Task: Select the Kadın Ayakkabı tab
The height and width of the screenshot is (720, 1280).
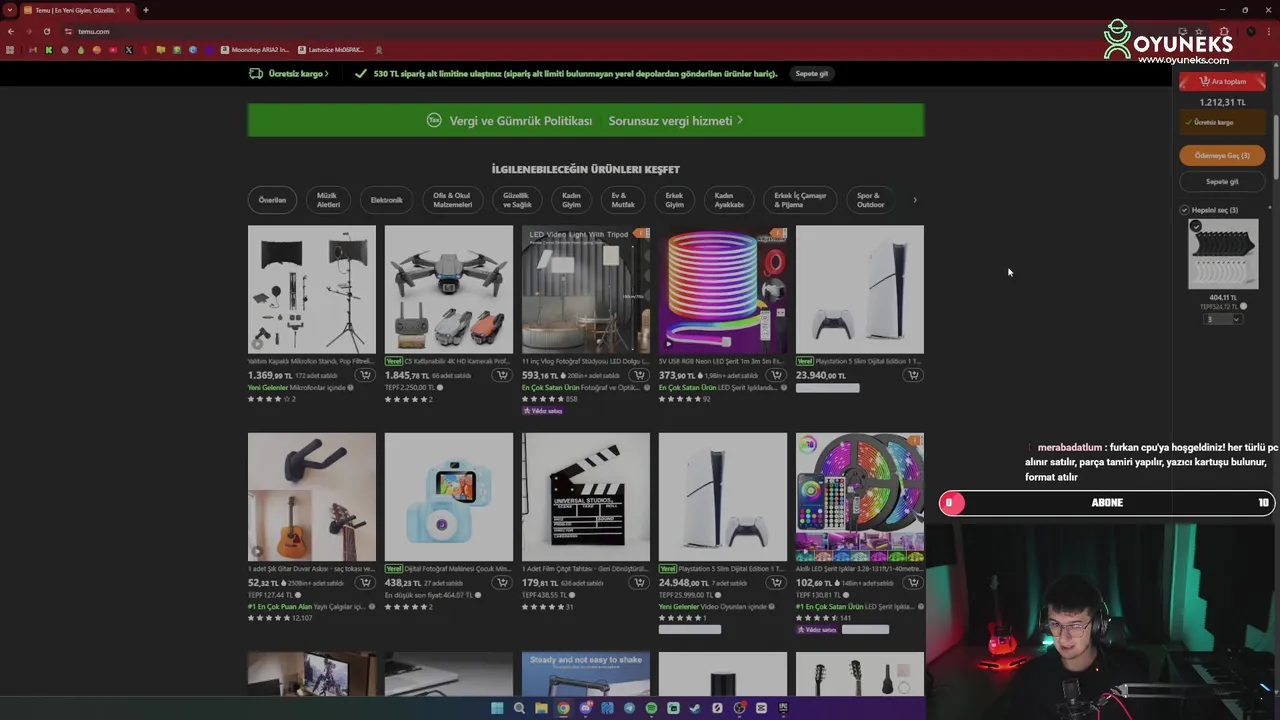Action: [x=729, y=200]
